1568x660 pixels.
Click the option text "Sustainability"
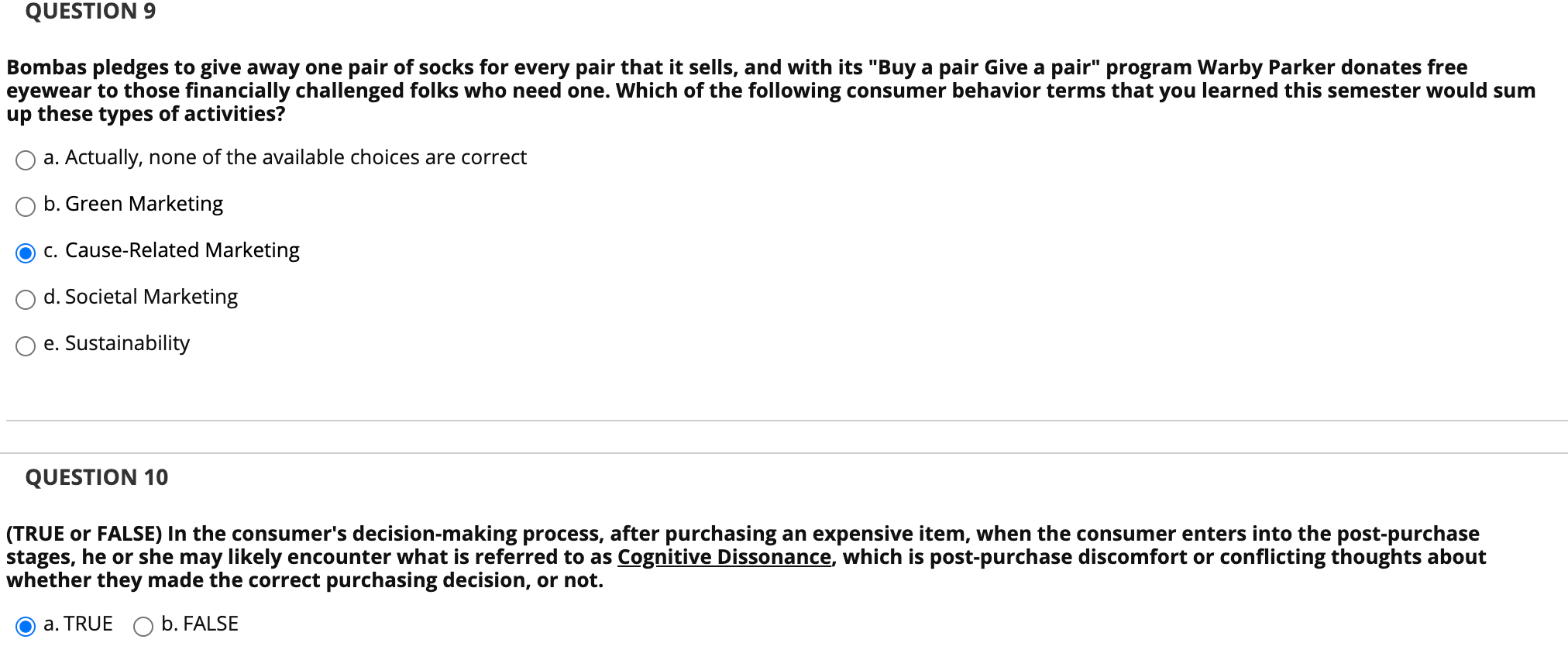tap(117, 342)
